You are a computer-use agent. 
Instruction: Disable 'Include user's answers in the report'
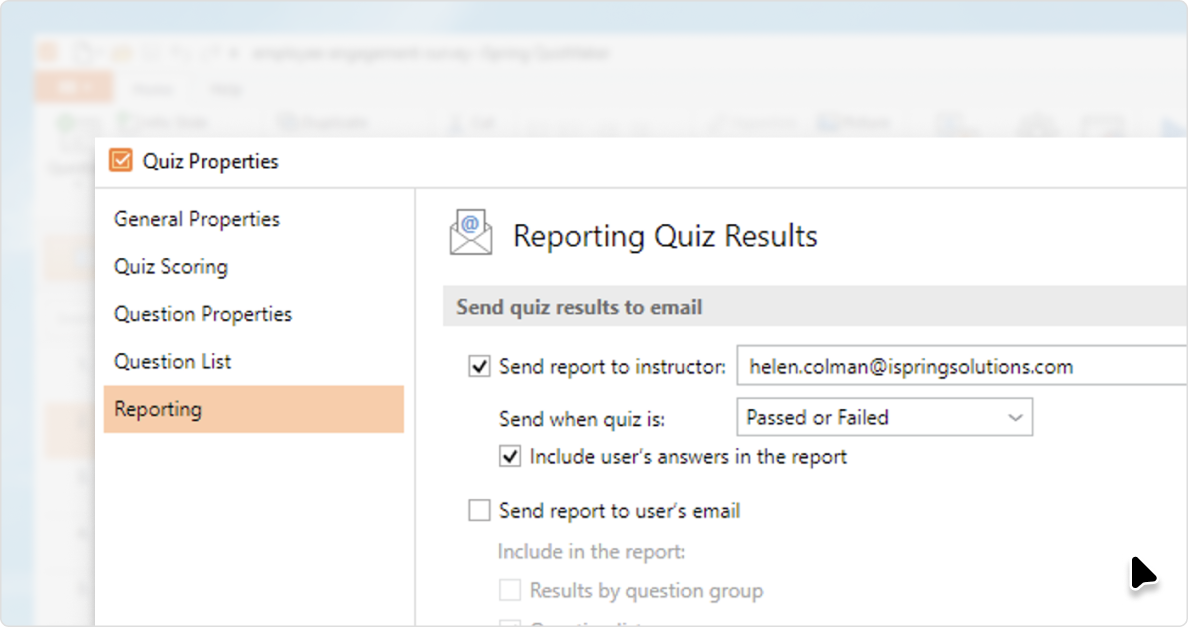click(x=510, y=456)
